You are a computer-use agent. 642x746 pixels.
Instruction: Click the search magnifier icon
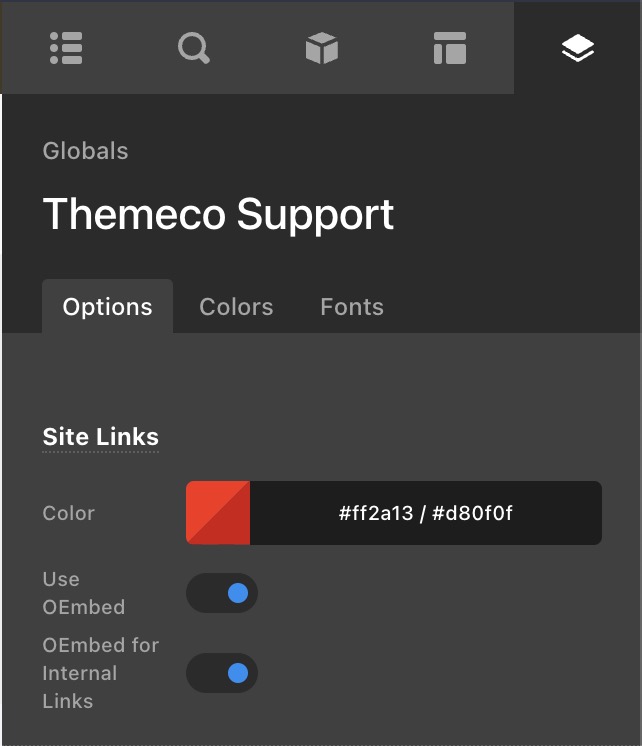point(194,48)
